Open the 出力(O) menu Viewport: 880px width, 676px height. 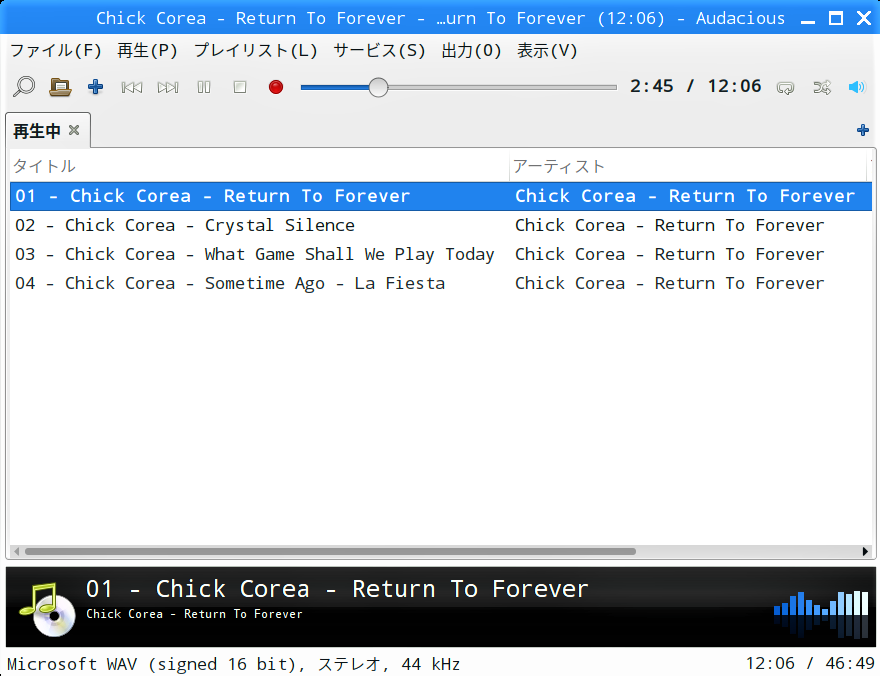[471, 50]
